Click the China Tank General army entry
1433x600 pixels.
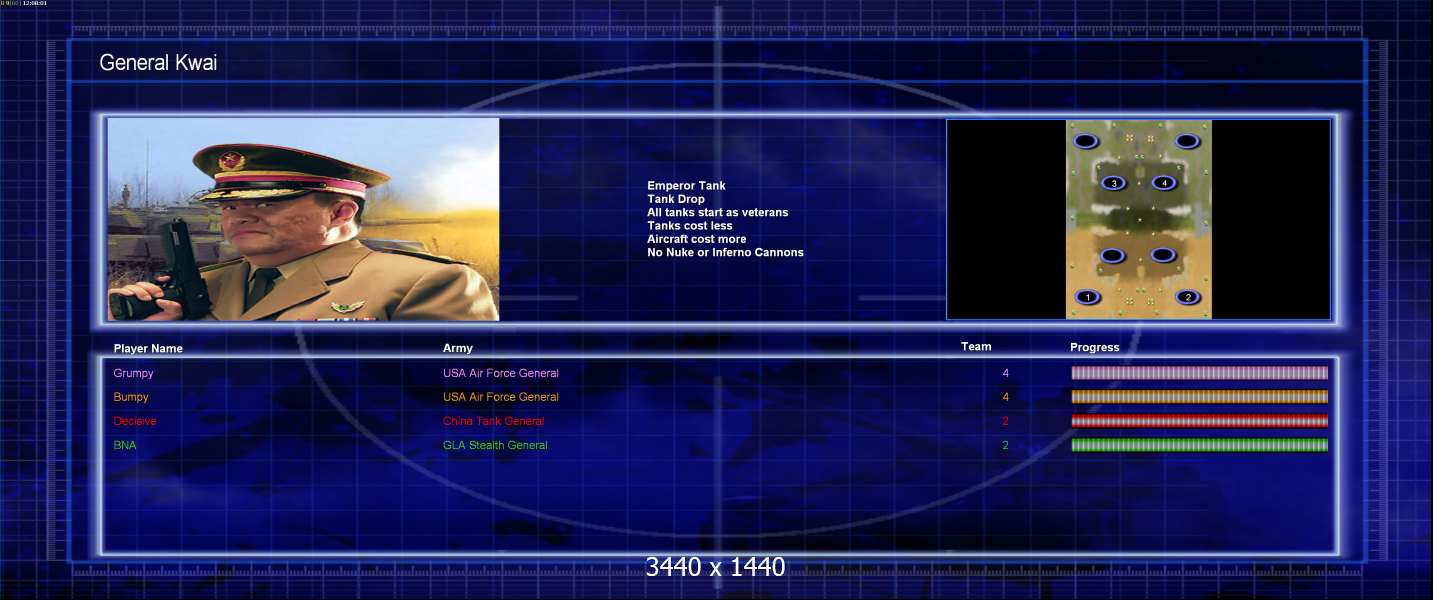pyautogui.click(x=494, y=421)
